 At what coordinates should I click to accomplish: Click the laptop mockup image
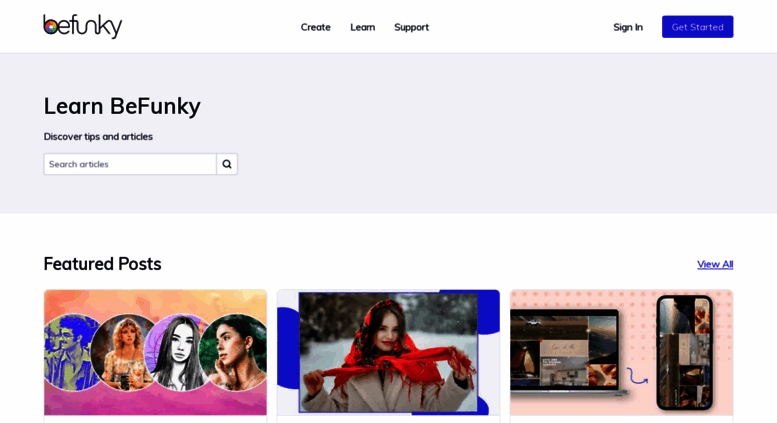[568, 355]
